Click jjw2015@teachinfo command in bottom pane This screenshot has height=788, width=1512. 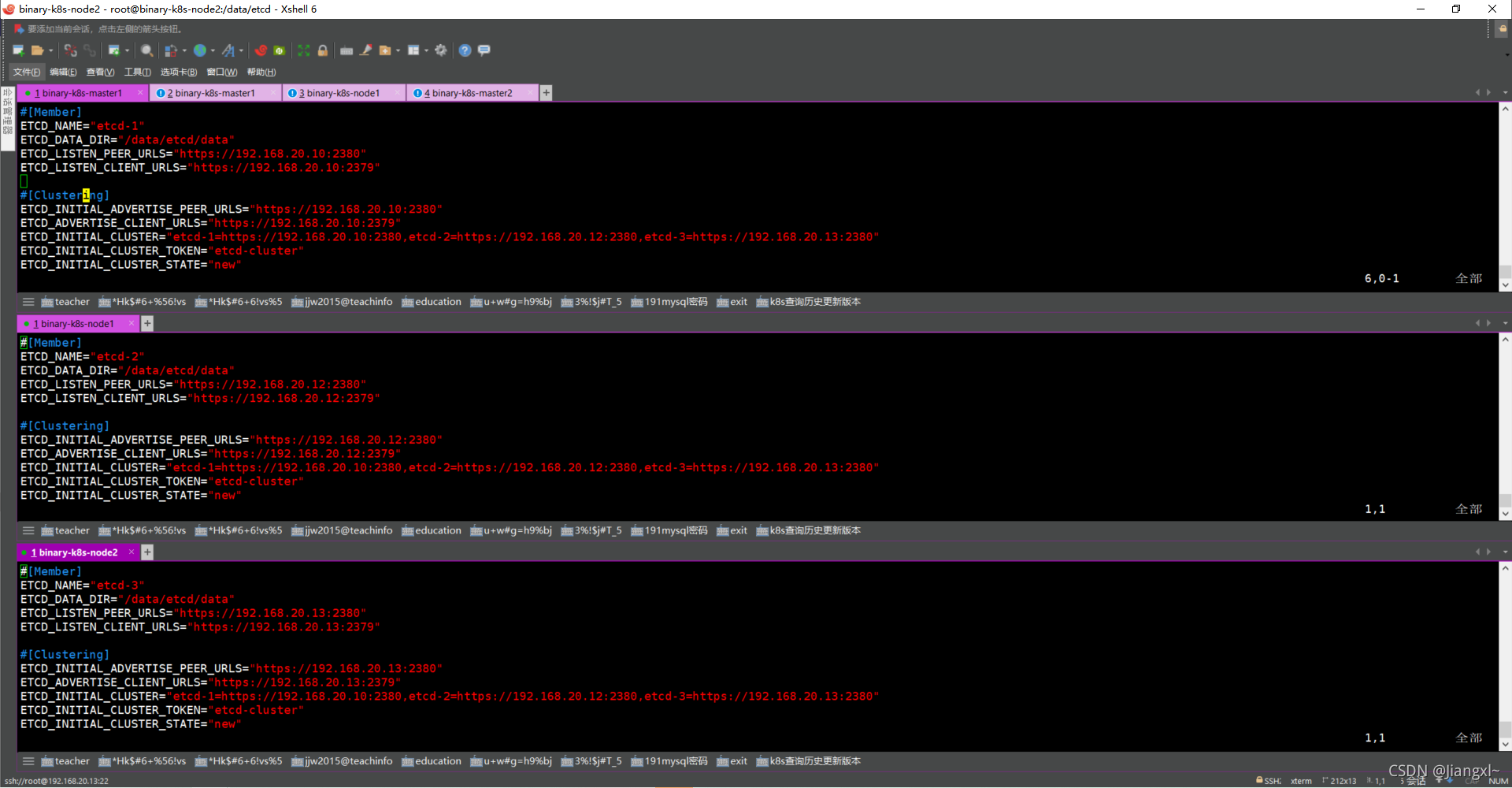click(x=342, y=761)
